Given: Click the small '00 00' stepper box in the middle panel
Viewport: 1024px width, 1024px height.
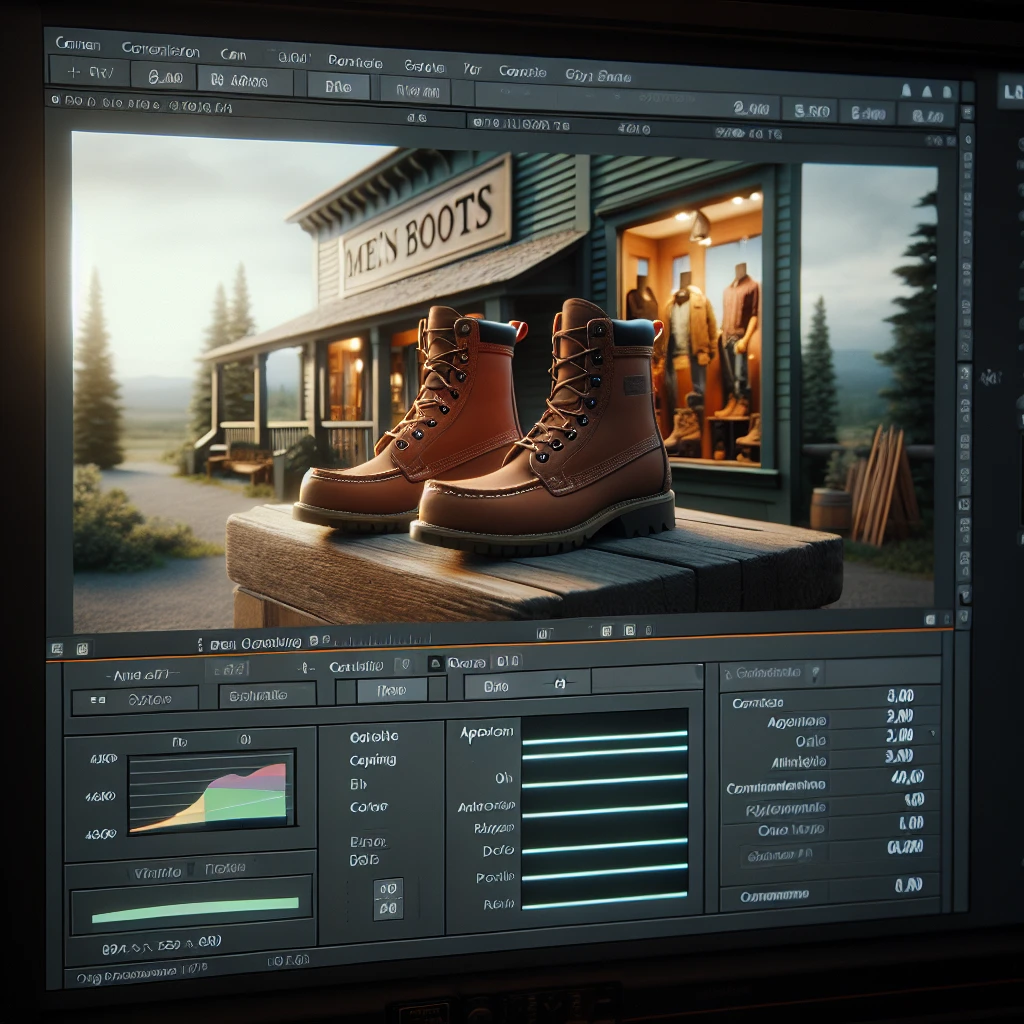Looking at the screenshot, I should (388, 899).
